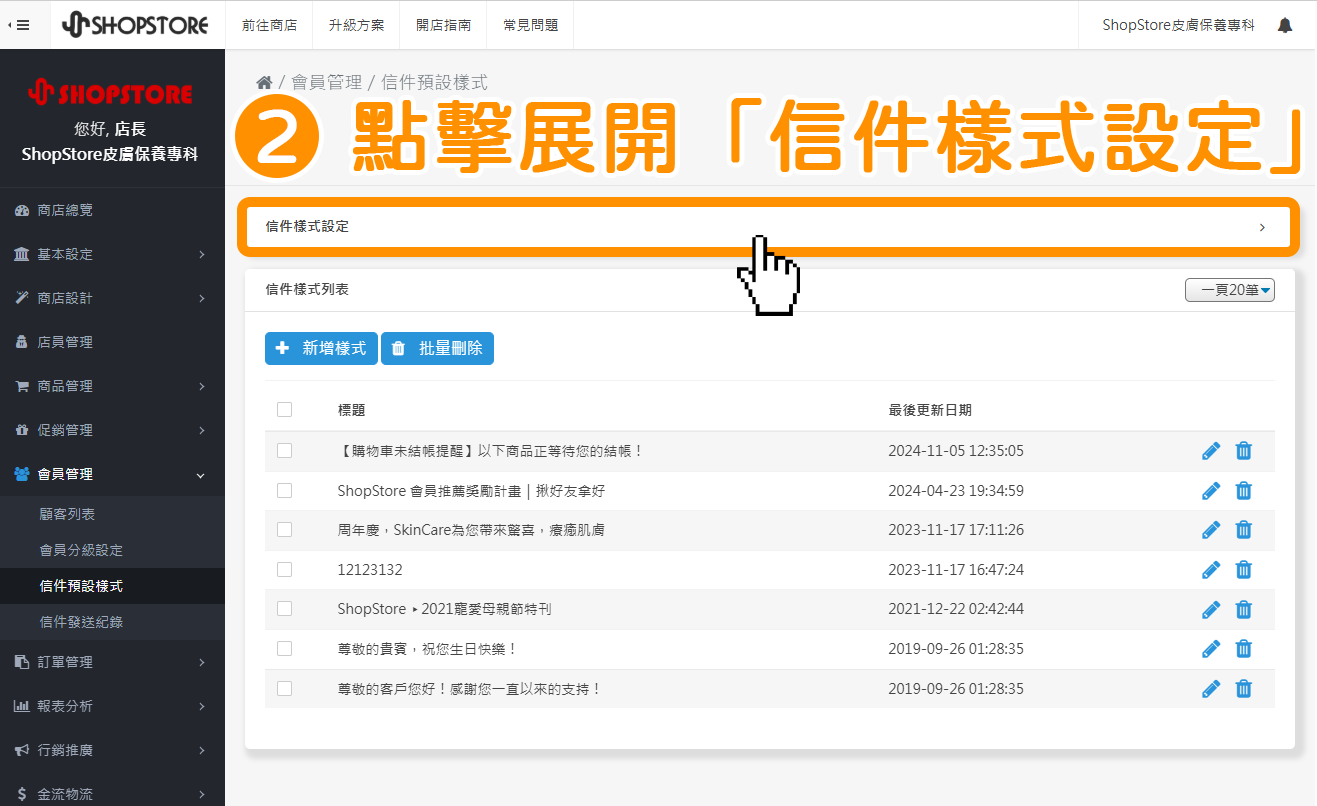Screen dimensions: 1317x806
Task: Open the 一頁20筆 per-page dropdown
Action: (x=1230, y=288)
